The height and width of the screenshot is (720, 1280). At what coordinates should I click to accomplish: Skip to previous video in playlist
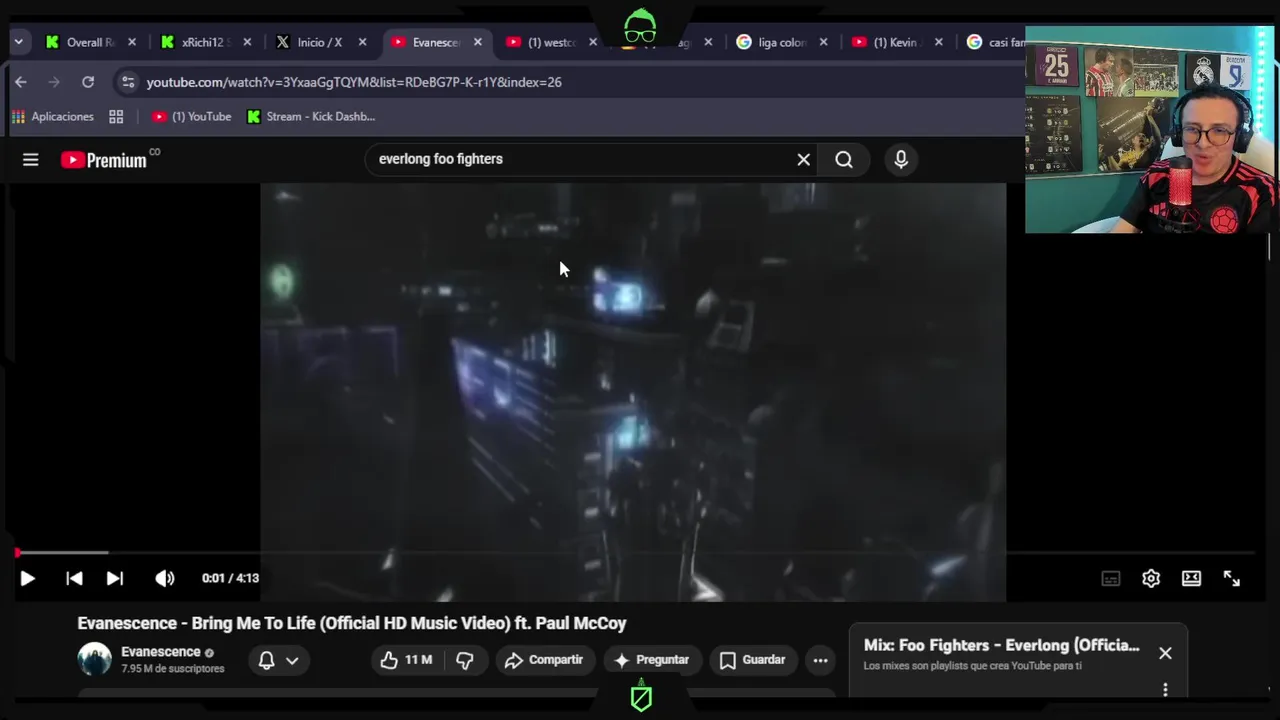point(74,578)
